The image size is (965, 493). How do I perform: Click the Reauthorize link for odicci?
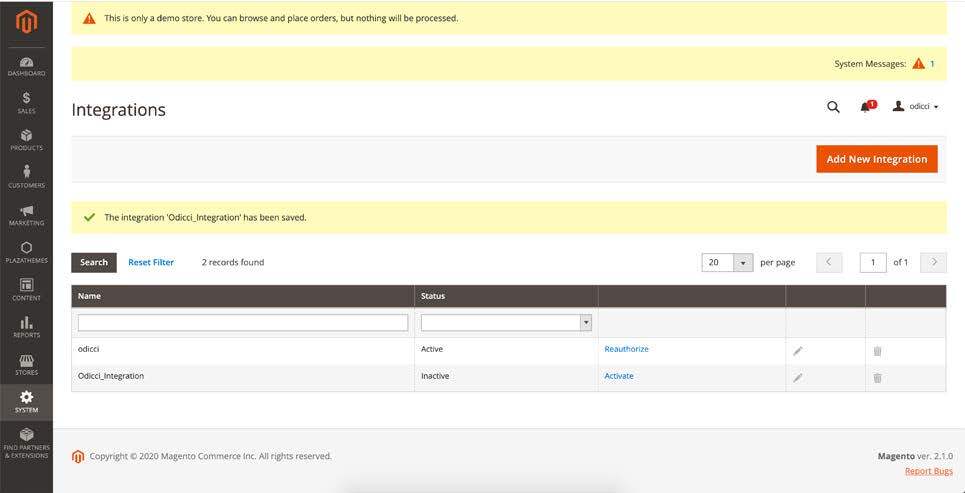(626, 349)
